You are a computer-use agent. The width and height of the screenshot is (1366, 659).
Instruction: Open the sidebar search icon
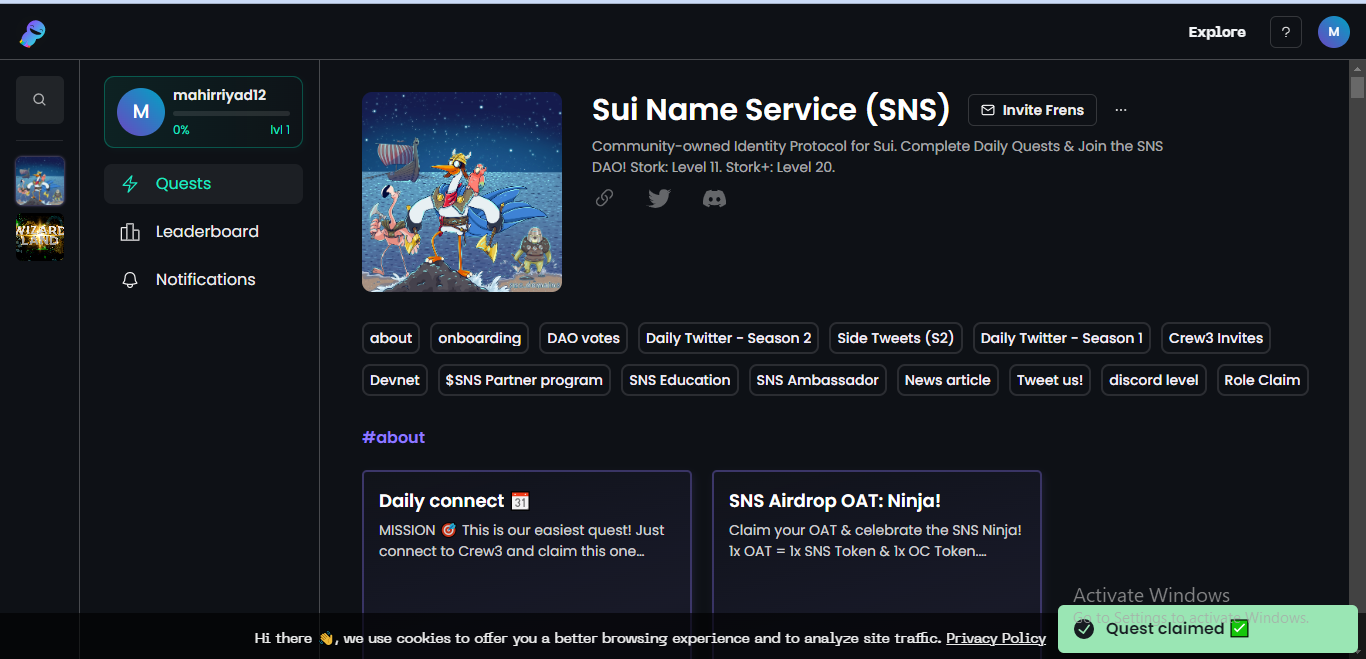[x=40, y=100]
